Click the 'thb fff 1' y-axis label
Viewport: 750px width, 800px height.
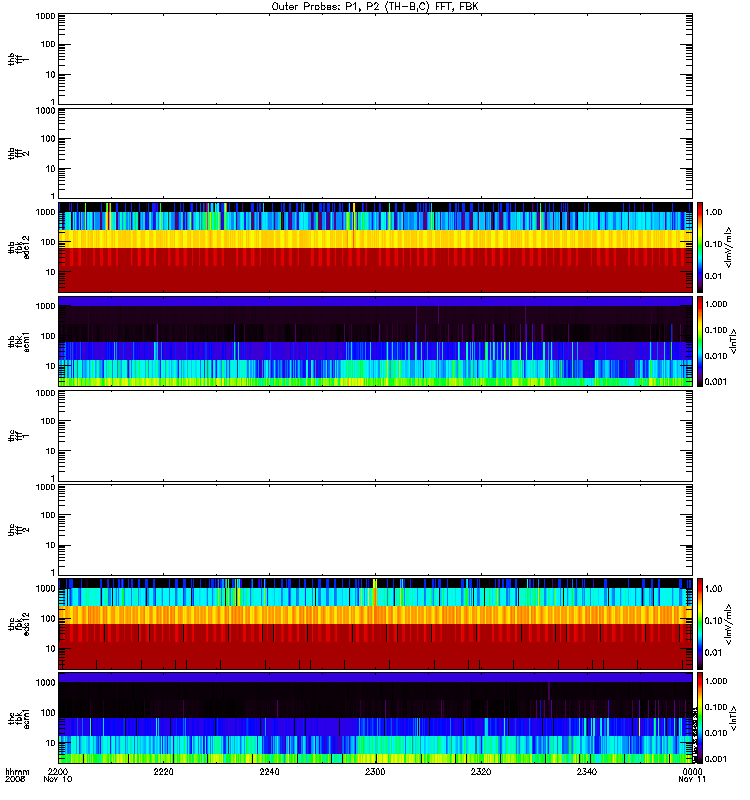(19, 59)
